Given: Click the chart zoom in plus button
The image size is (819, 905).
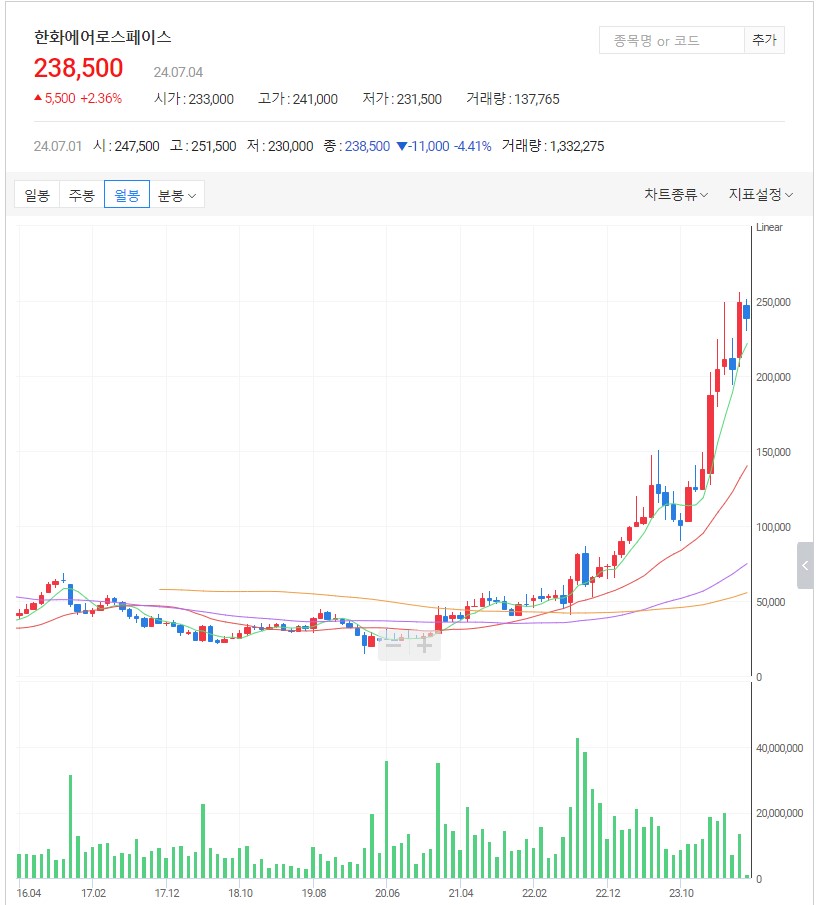Looking at the screenshot, I should click(425, 646).
